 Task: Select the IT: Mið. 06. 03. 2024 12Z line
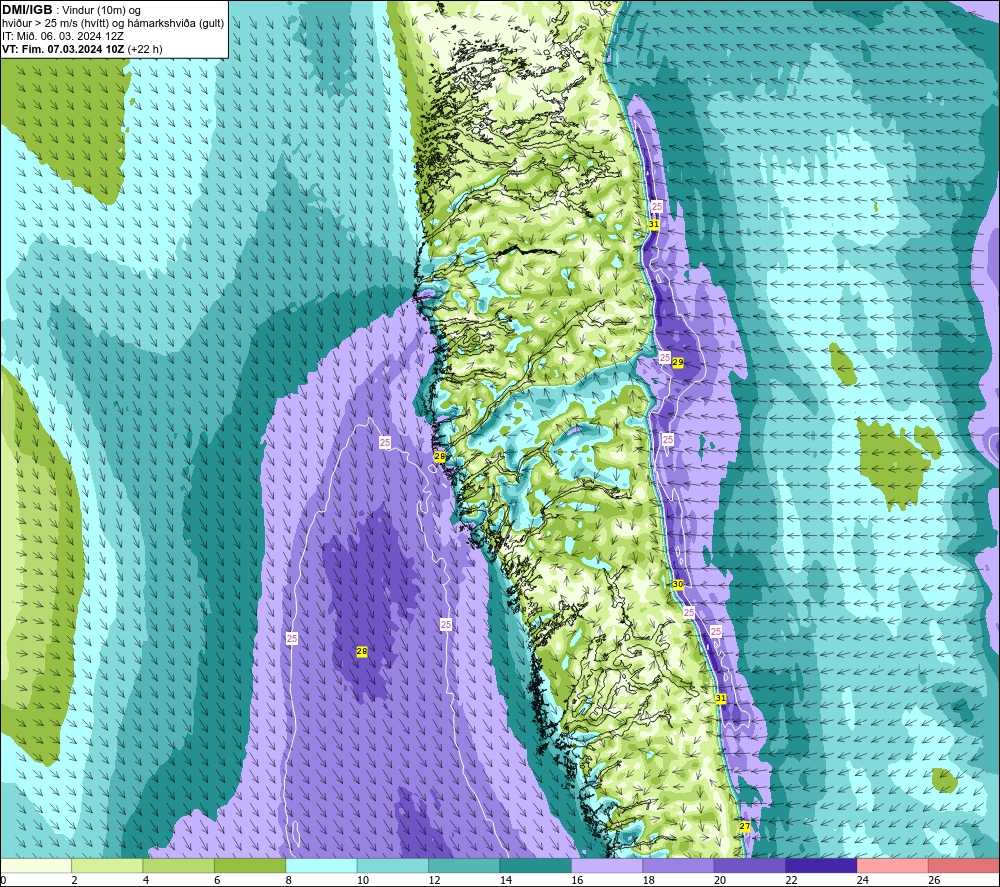click(x=62, y=36)
